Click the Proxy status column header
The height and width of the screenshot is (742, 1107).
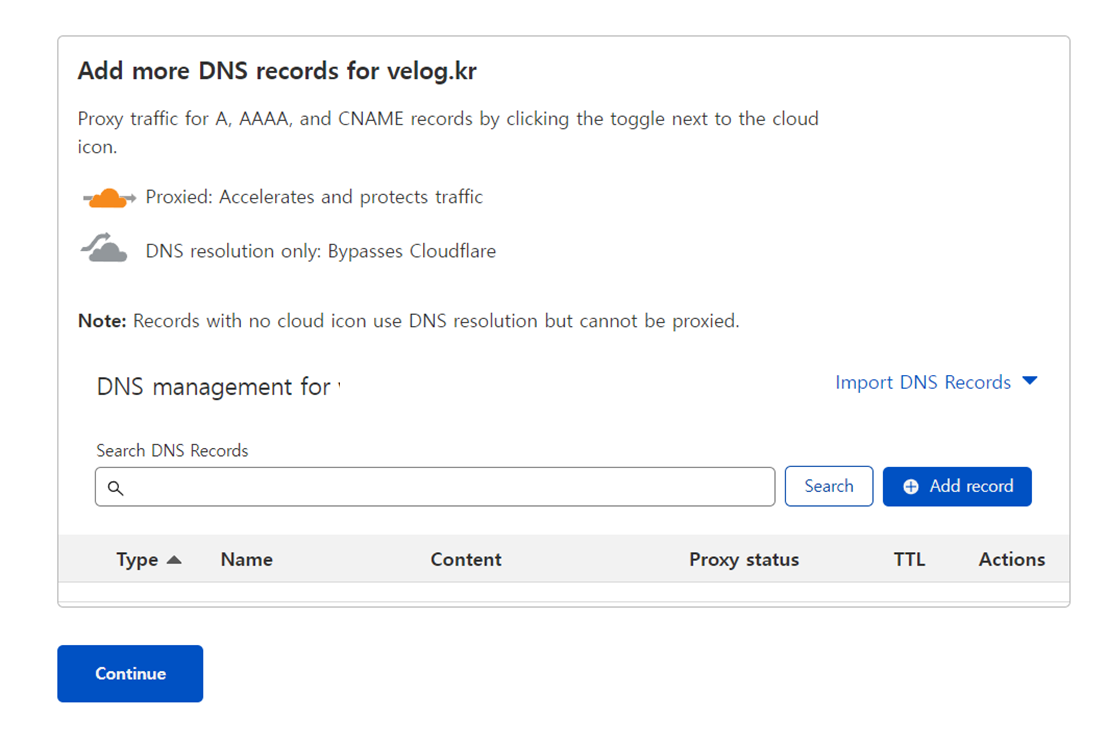744,560
